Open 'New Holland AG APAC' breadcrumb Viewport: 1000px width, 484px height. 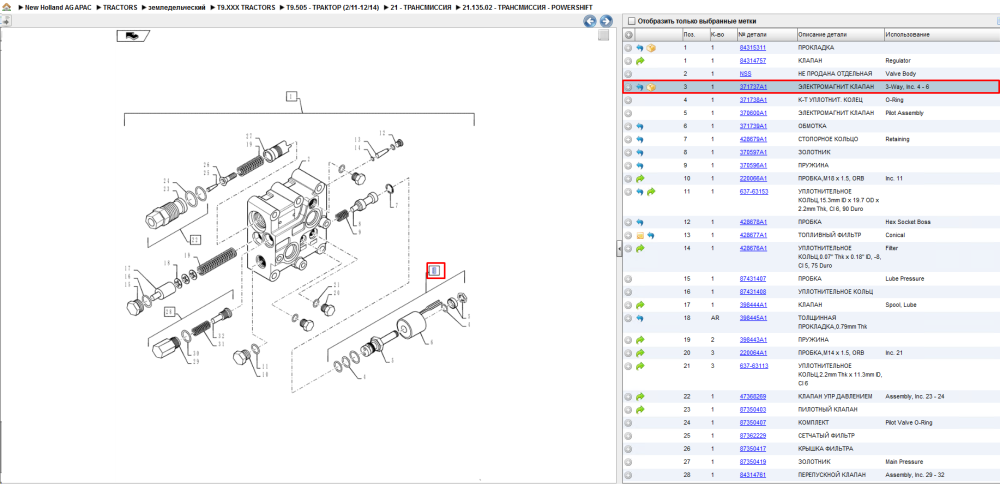tap(59, 7)
